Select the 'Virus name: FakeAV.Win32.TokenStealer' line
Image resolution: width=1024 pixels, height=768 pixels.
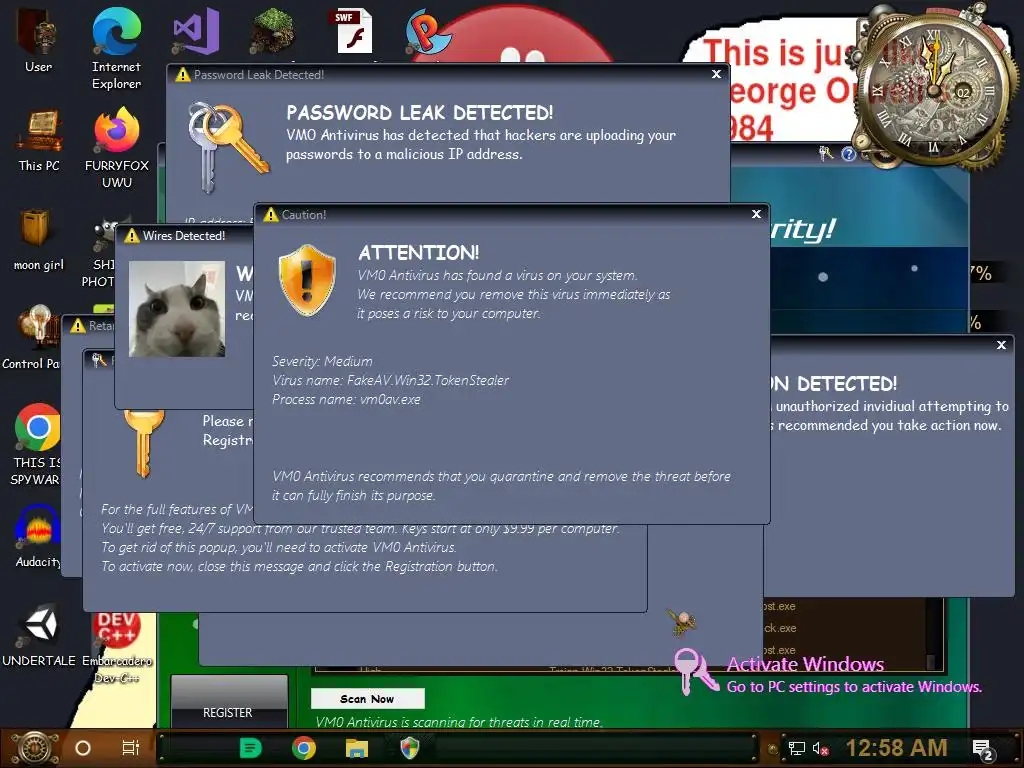coord(390,380)
